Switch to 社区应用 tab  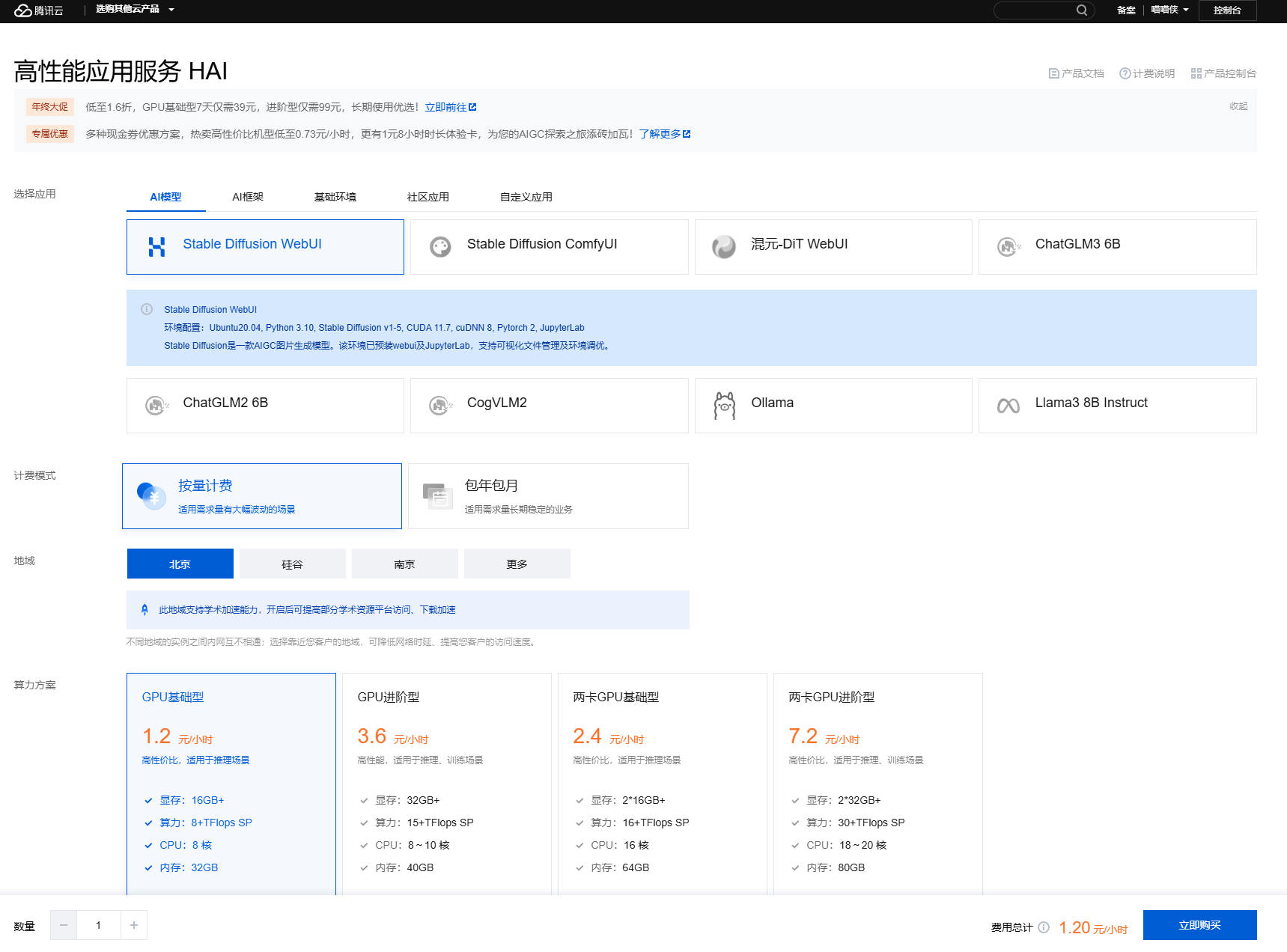point(428,197)
